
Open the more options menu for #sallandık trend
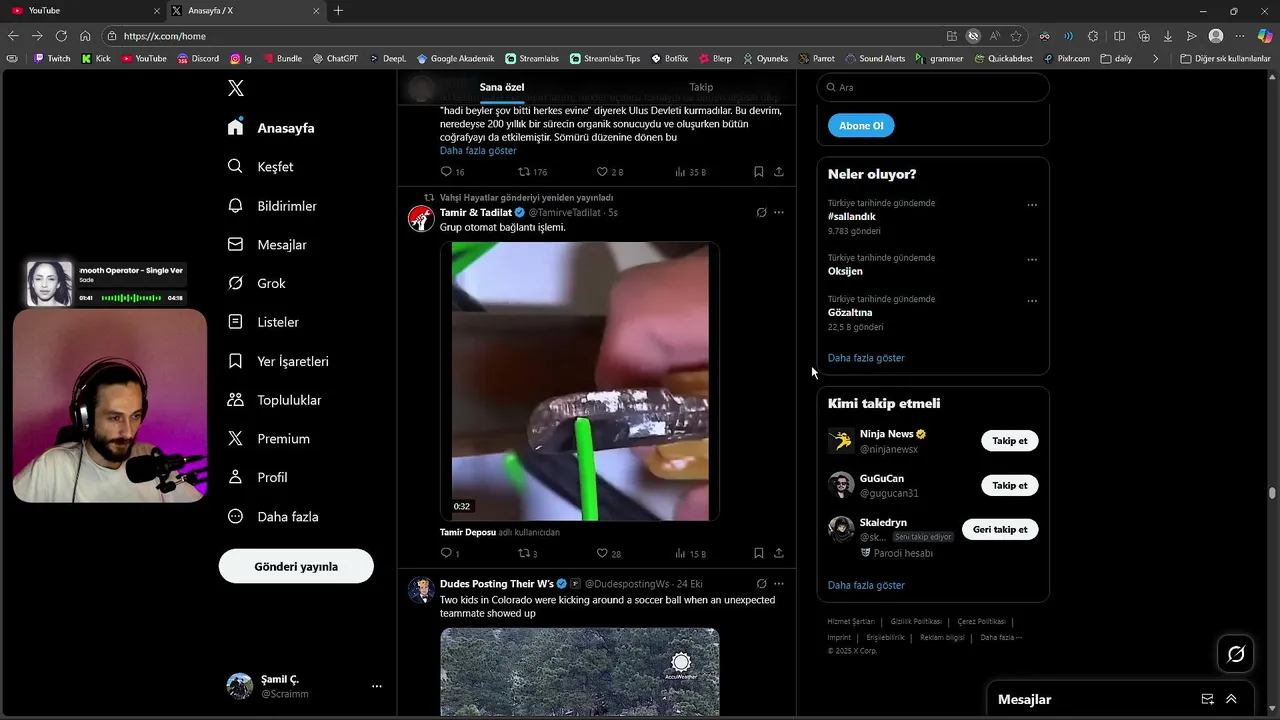point(1032,205)
